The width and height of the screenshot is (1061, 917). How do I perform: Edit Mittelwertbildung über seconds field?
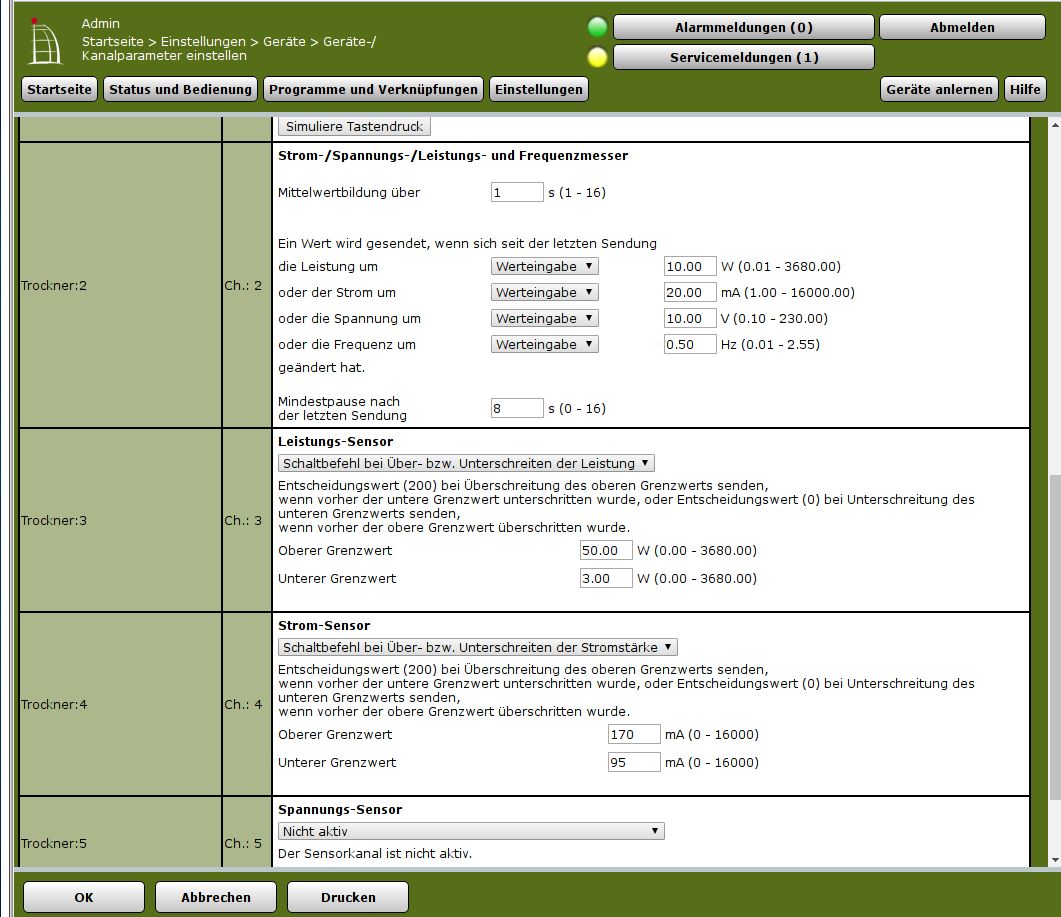(x=517, y=192)
